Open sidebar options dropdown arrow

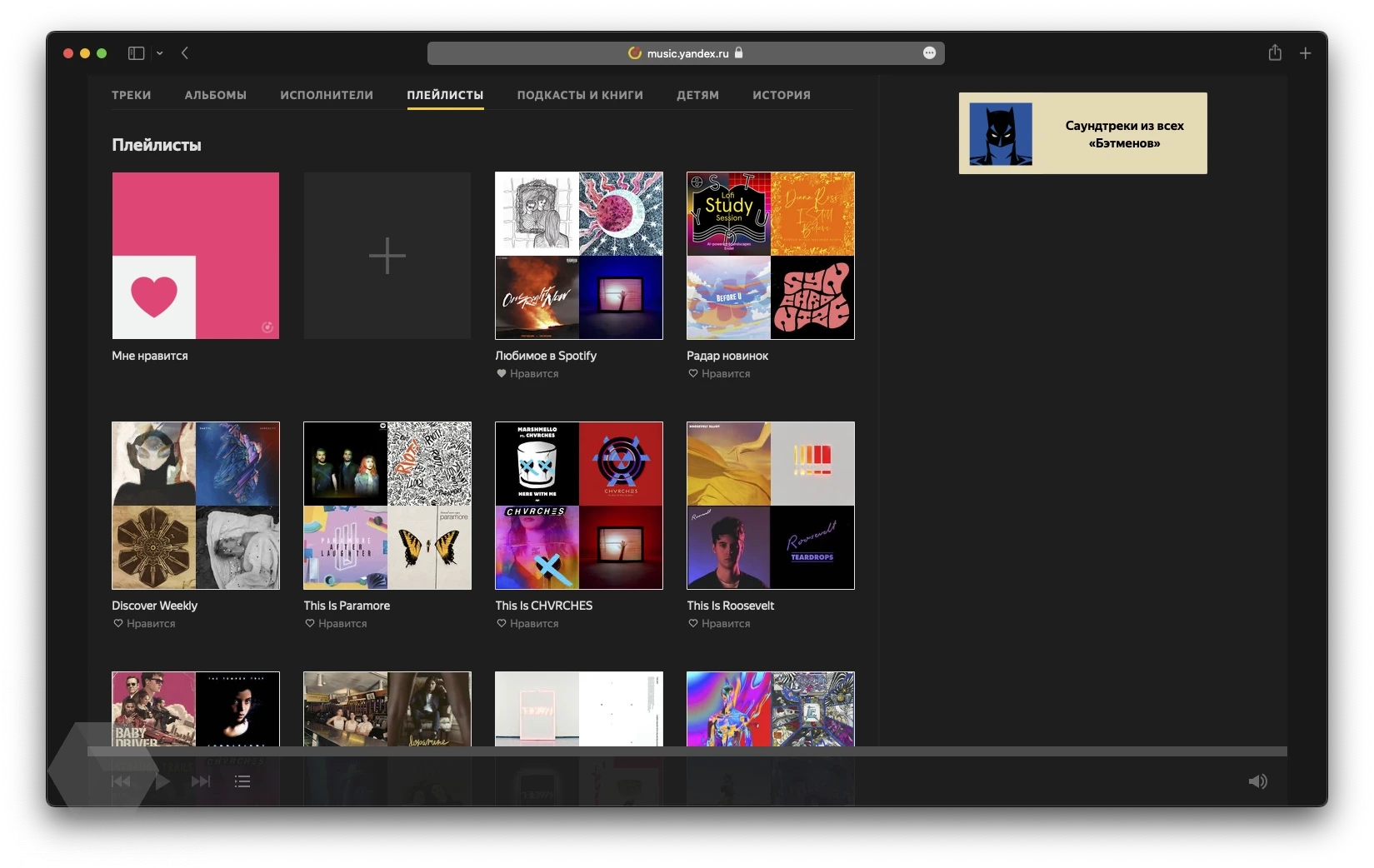(x=160, y=53)
